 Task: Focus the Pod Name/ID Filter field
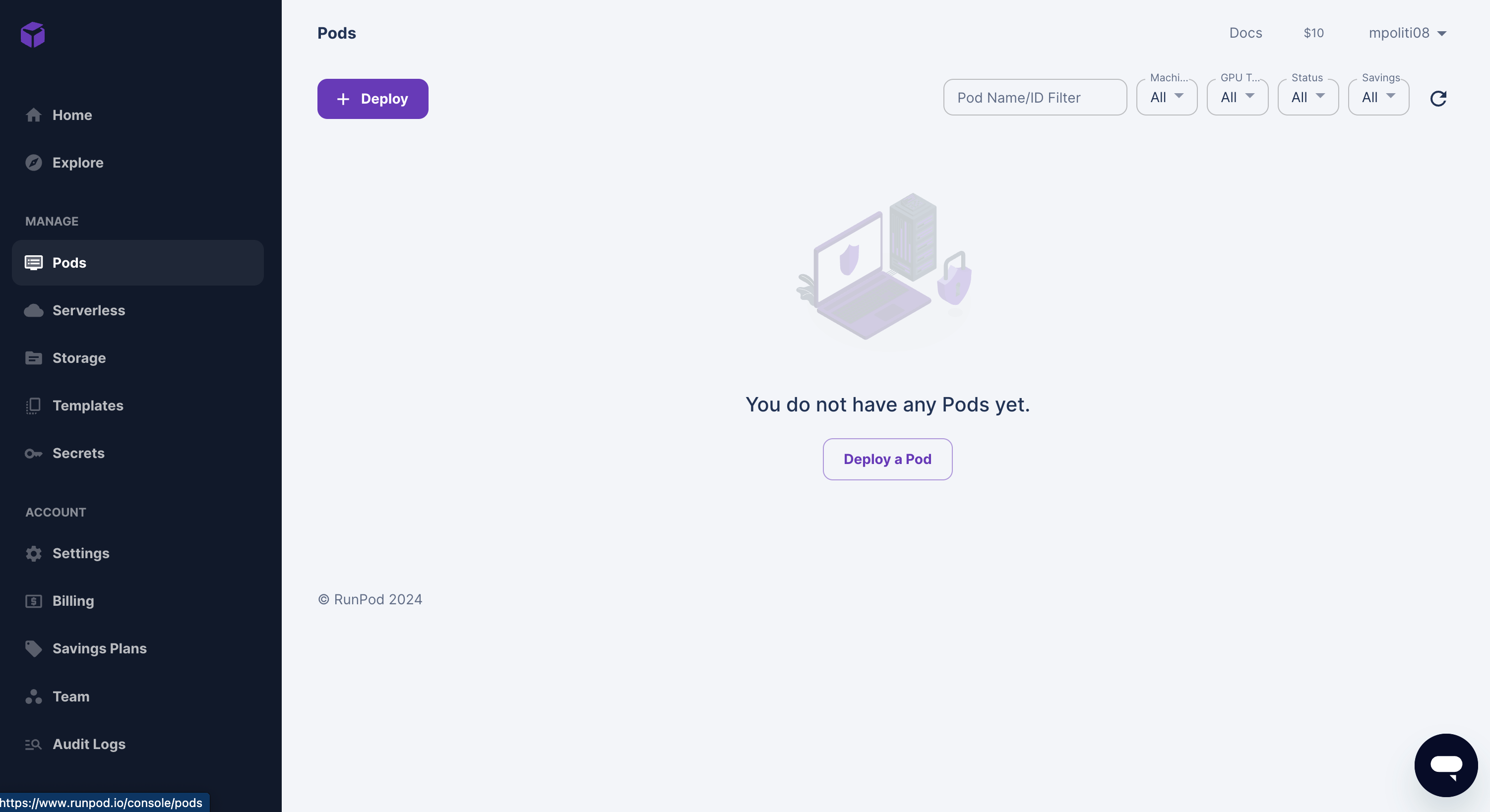pyautogui.click(x=1035, y=98)
